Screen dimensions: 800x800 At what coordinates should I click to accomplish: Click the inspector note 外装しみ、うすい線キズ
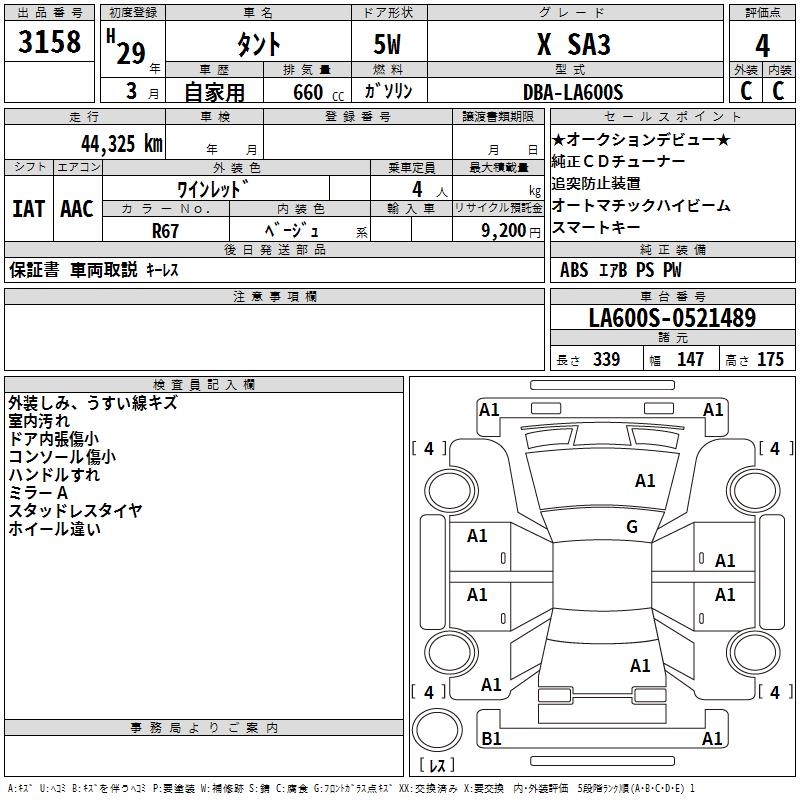(x=93, y=403)
